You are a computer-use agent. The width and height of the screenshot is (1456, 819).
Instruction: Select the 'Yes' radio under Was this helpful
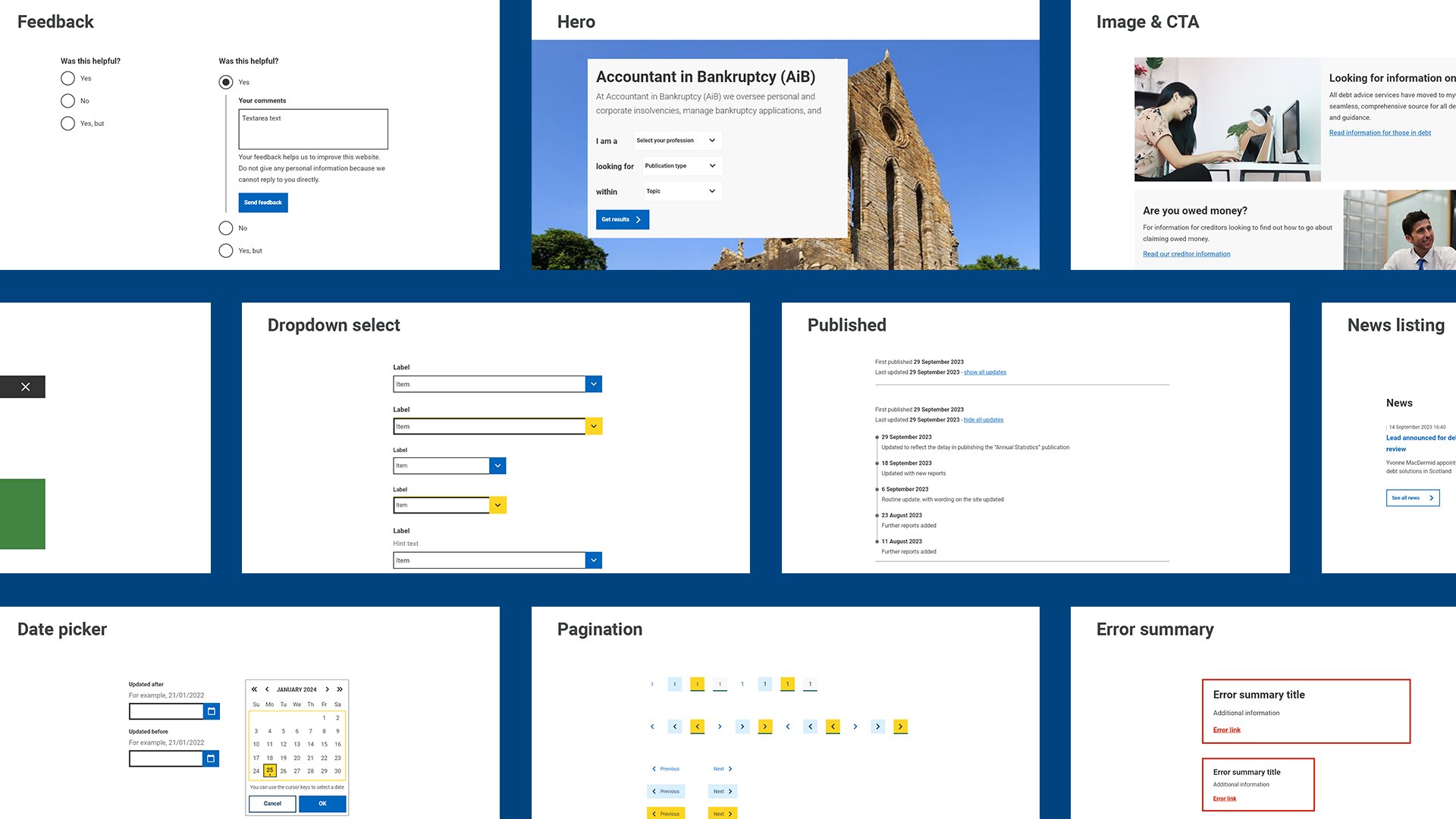coord(67,78)
